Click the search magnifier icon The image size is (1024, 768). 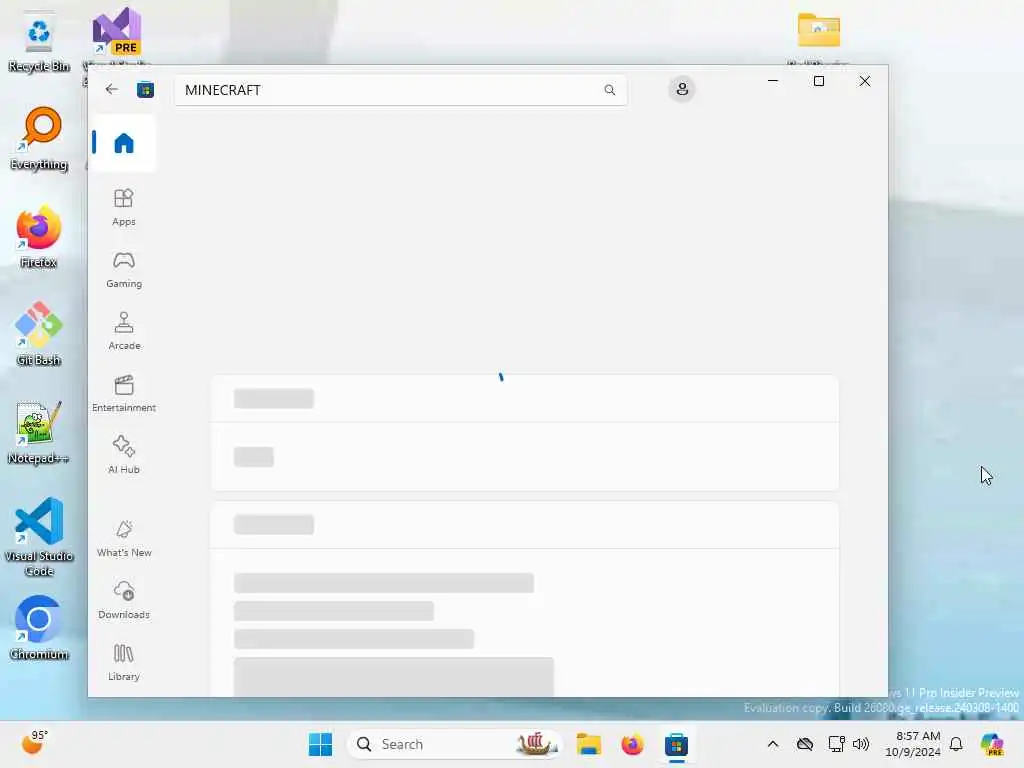pyautogui.click(x=609, y=90)
